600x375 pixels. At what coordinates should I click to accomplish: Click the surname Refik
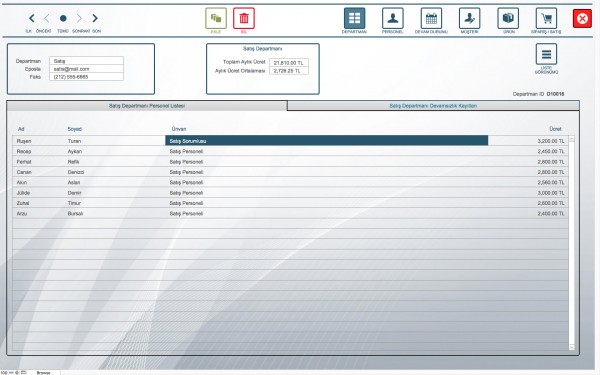point(73,162)
